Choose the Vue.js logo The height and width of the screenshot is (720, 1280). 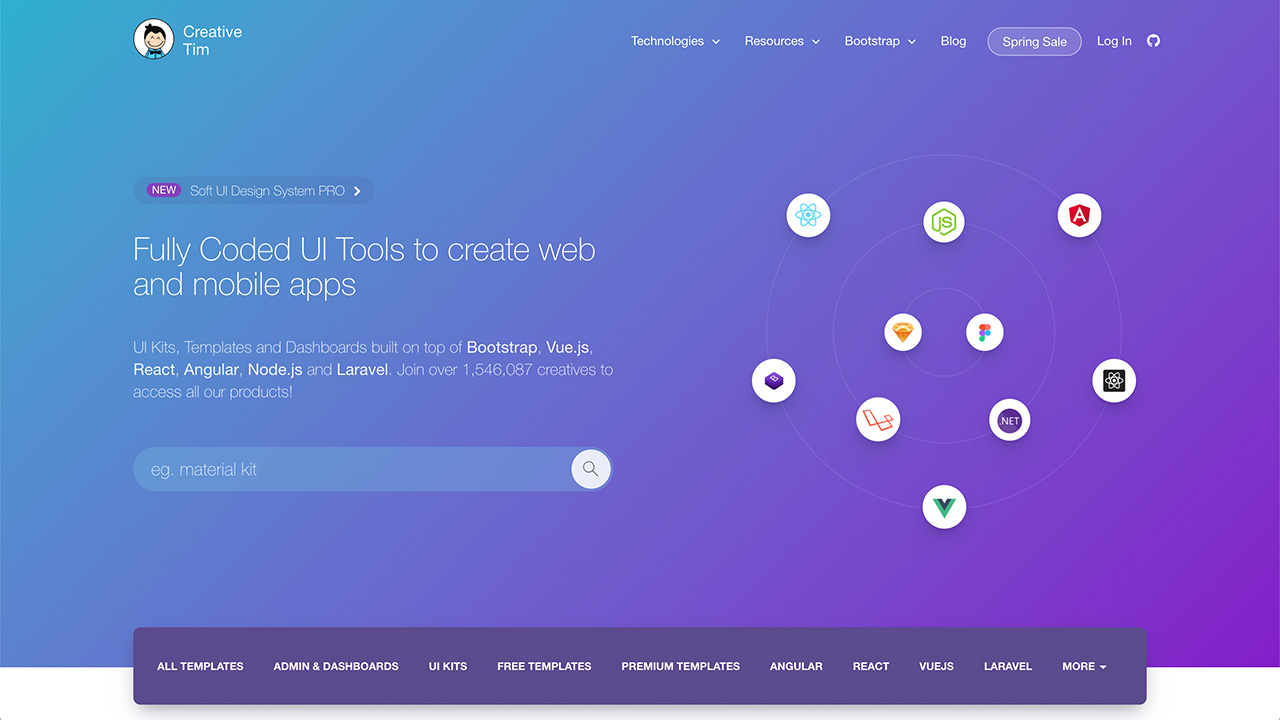[944, 508]
